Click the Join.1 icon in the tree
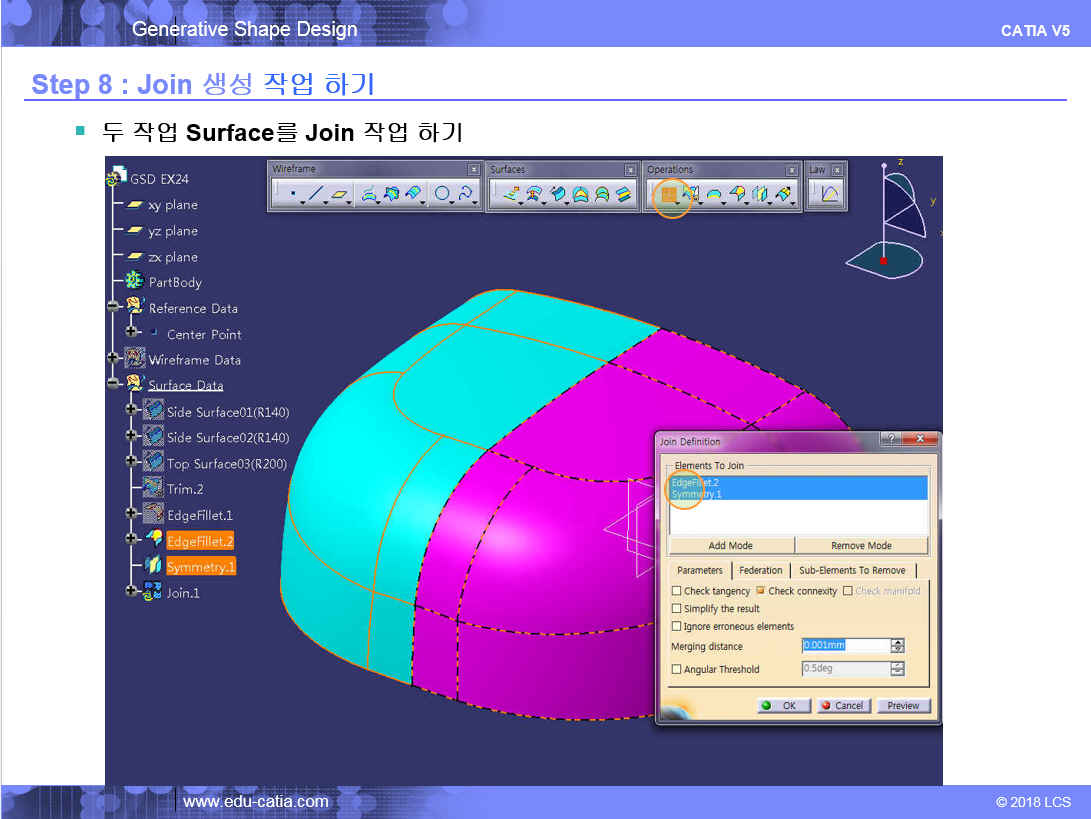The width and height of the screenshot is (1091, 819). [153, 592]
